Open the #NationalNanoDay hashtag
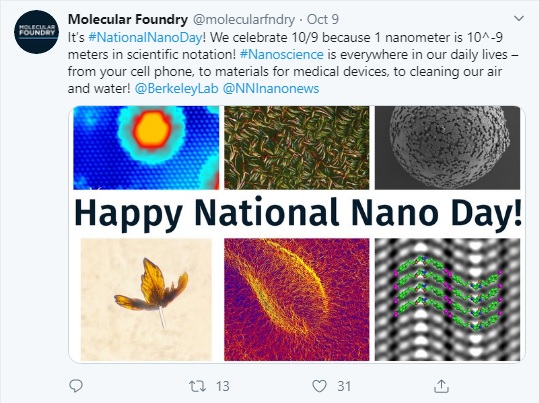The image size is (539, 403). pos(145,37)
